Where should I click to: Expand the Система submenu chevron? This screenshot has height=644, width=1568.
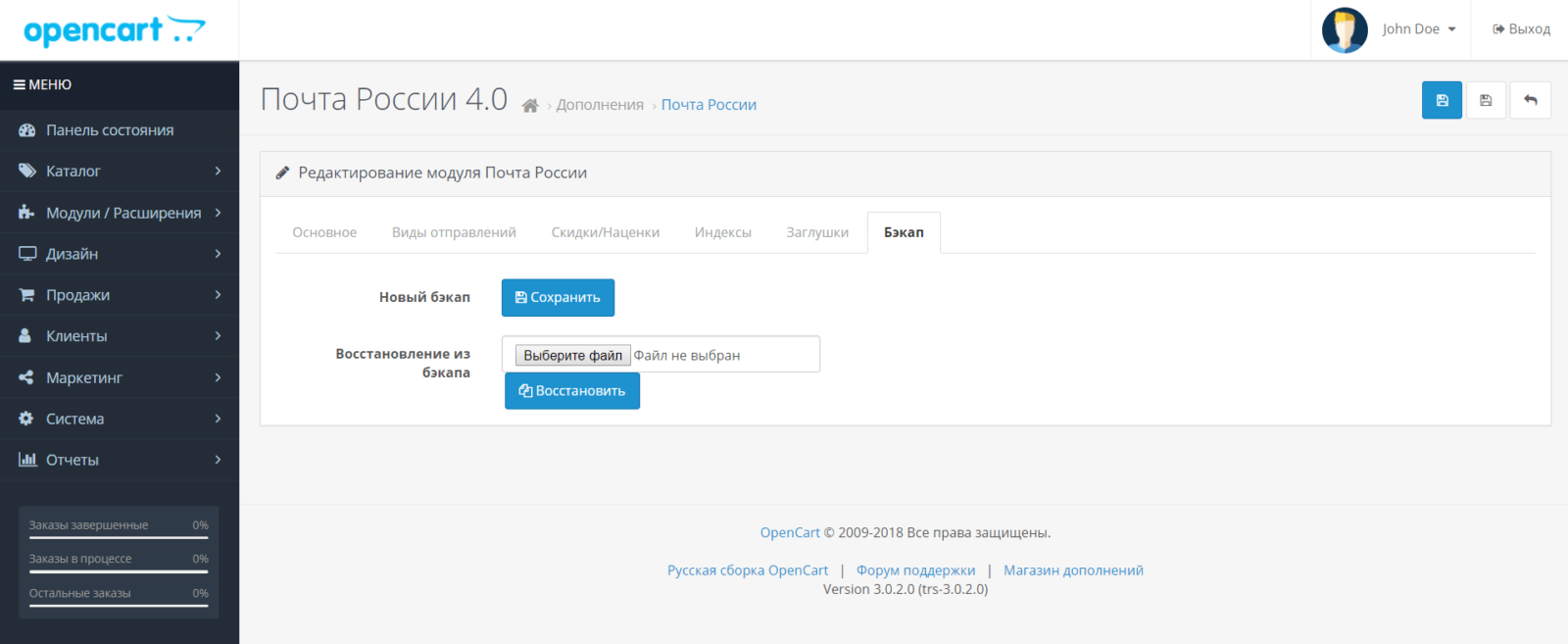[218, 419]
